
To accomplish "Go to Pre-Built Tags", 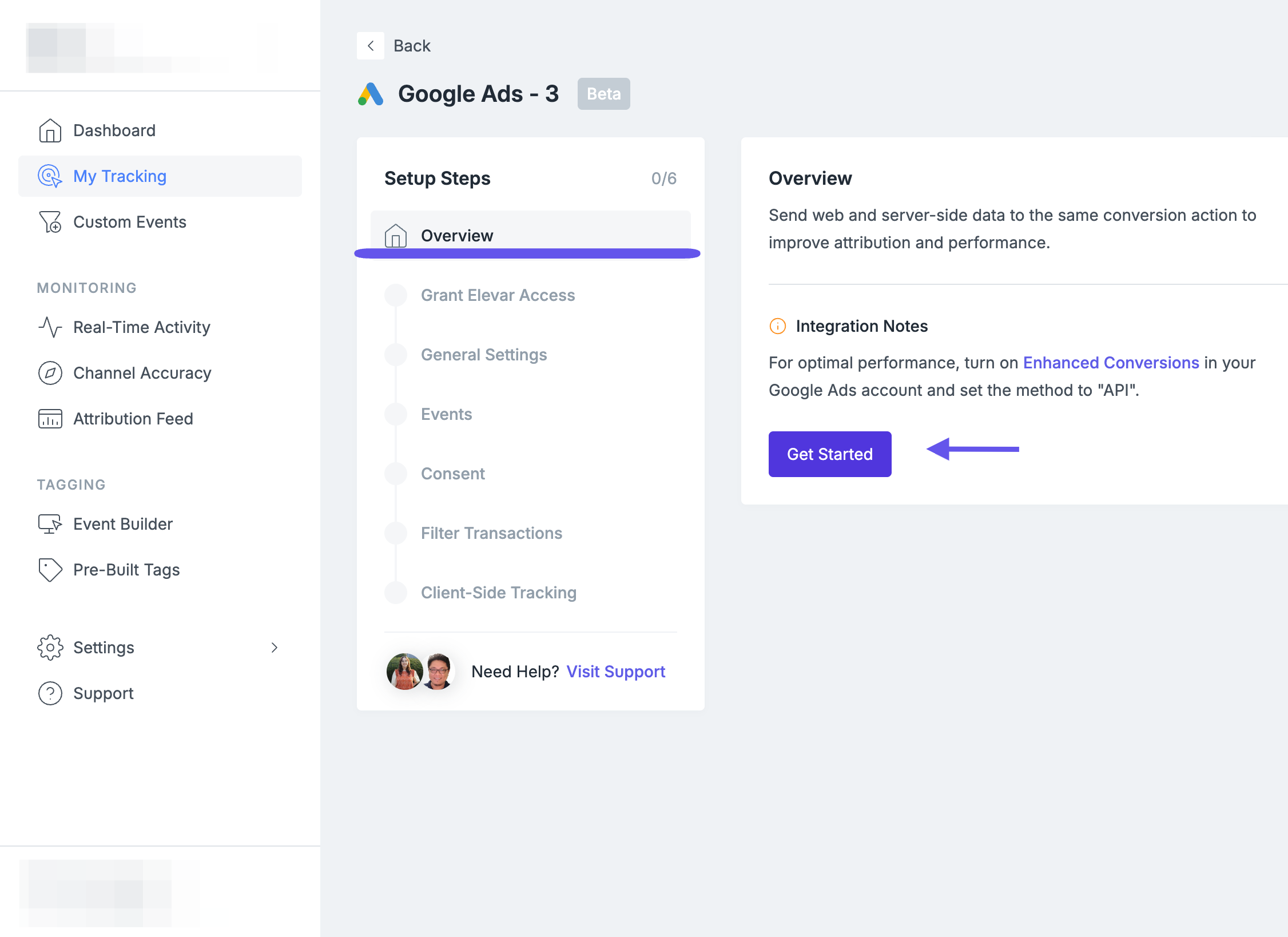I will click(x=160, y=570).
